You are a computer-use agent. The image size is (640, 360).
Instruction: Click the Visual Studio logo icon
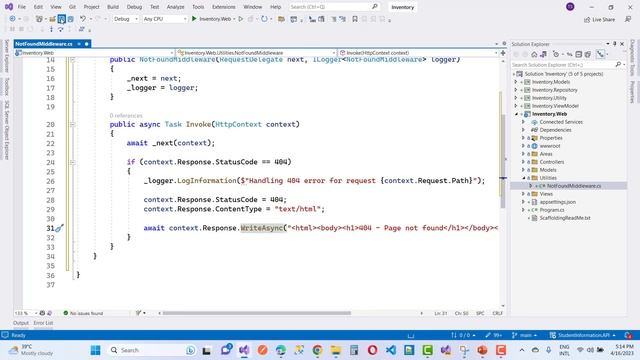[9, 7]
